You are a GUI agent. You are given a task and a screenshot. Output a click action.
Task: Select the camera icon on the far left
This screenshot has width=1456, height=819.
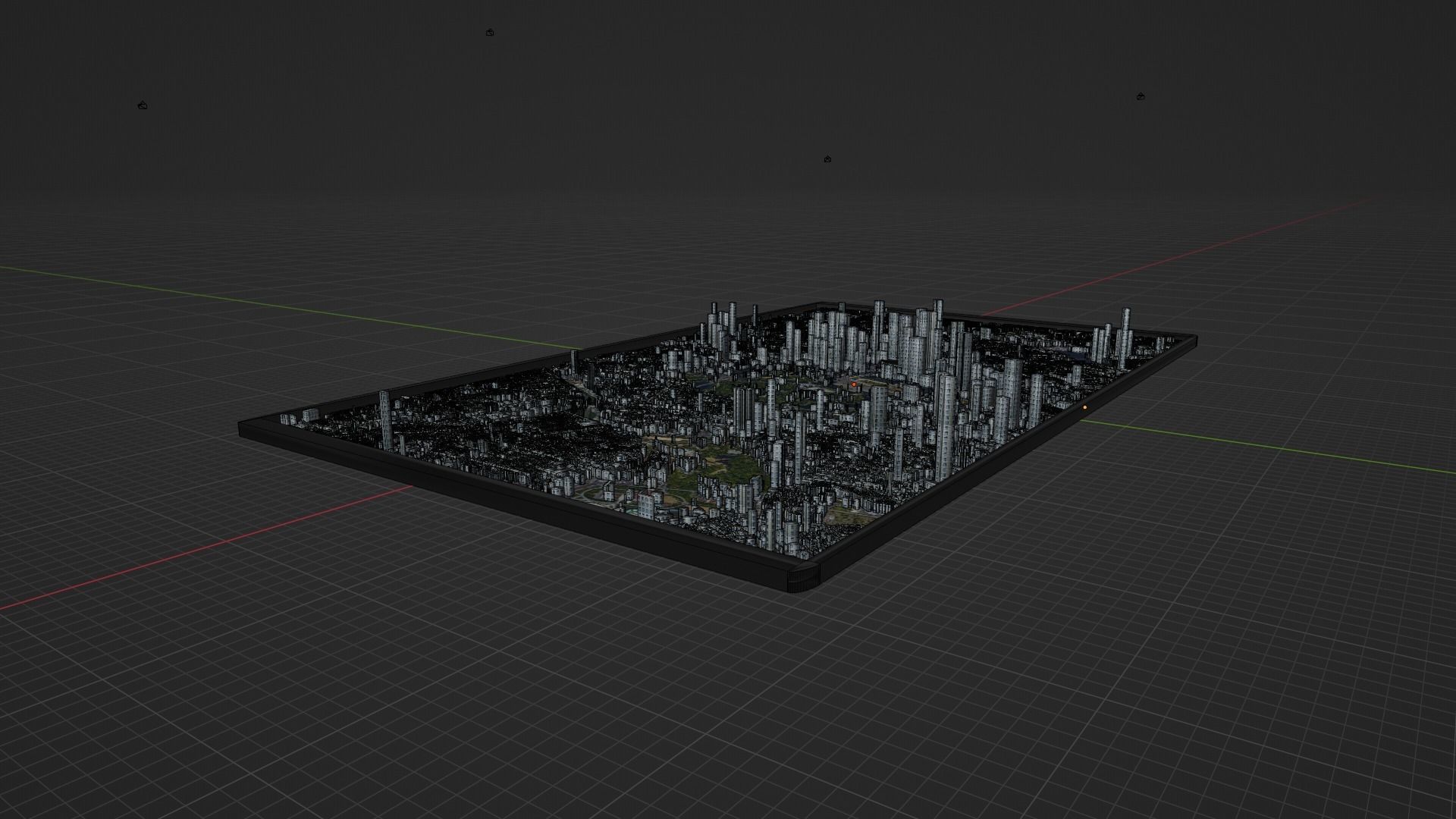[143, 105]
